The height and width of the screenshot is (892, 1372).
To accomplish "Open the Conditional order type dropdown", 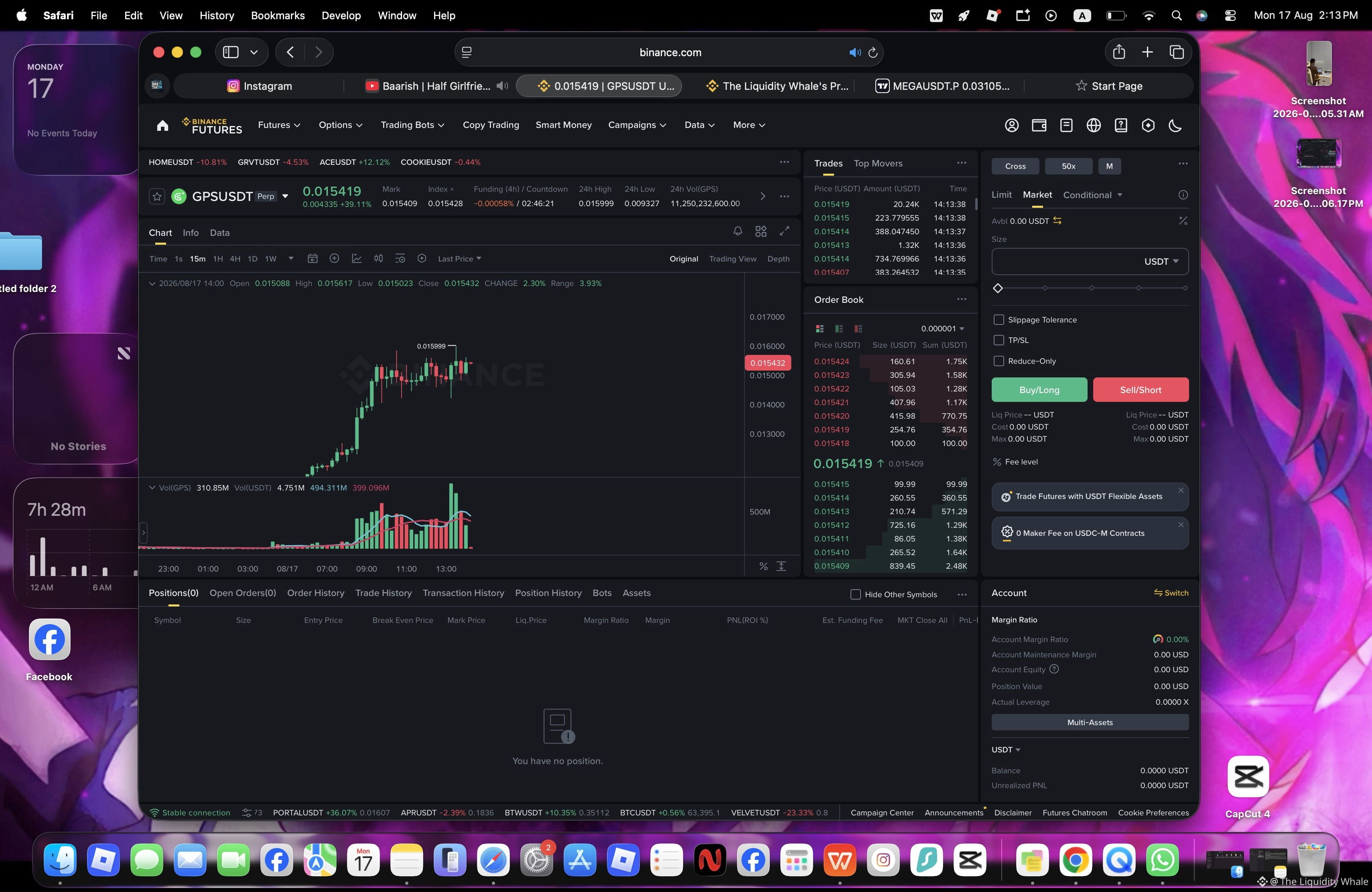I will pyautogui.click(x=1092, y=195).
